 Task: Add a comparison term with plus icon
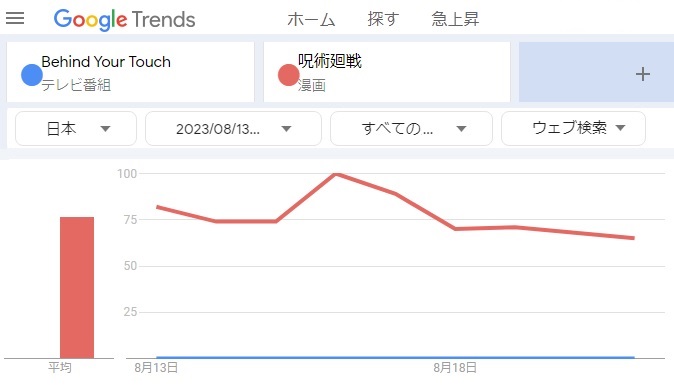pyautogui.click(x=642, y=74)
